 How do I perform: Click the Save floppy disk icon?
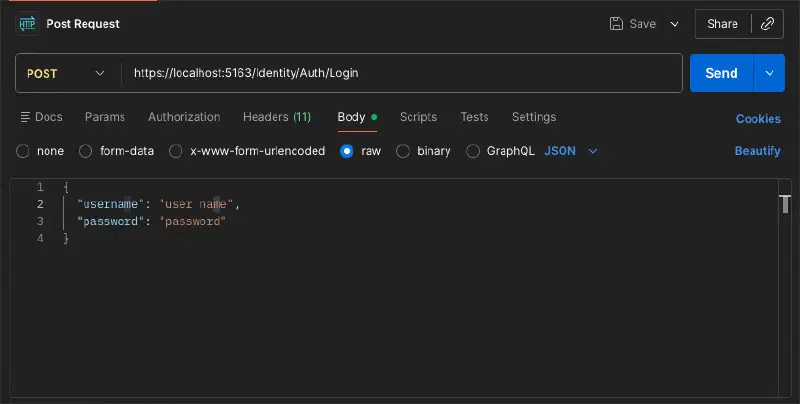(616, 23)
